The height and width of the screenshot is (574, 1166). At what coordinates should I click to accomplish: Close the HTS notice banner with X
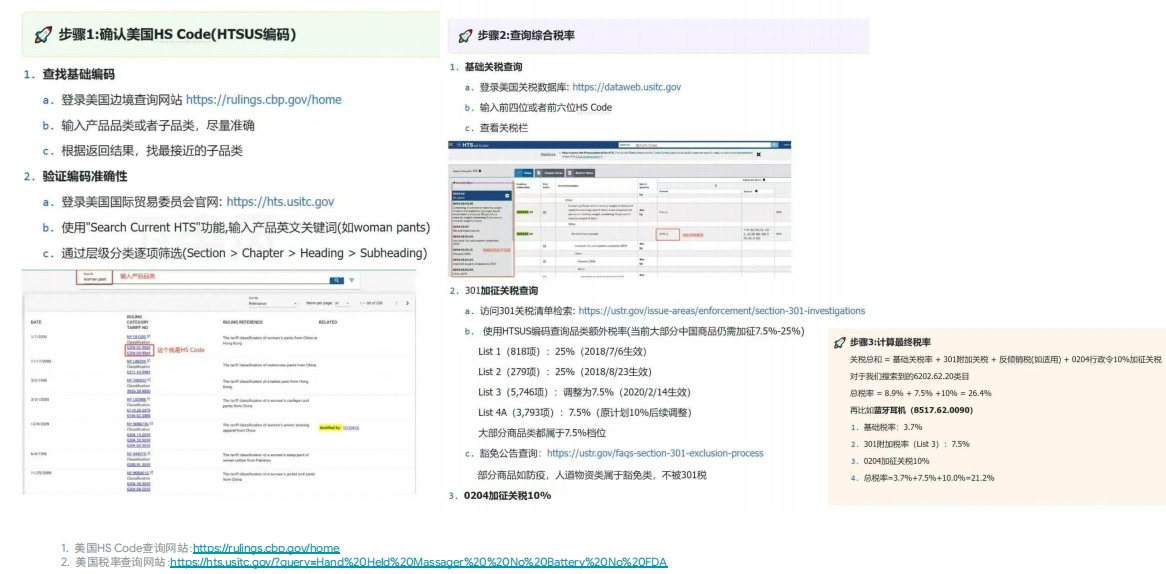tap(758, 155)
